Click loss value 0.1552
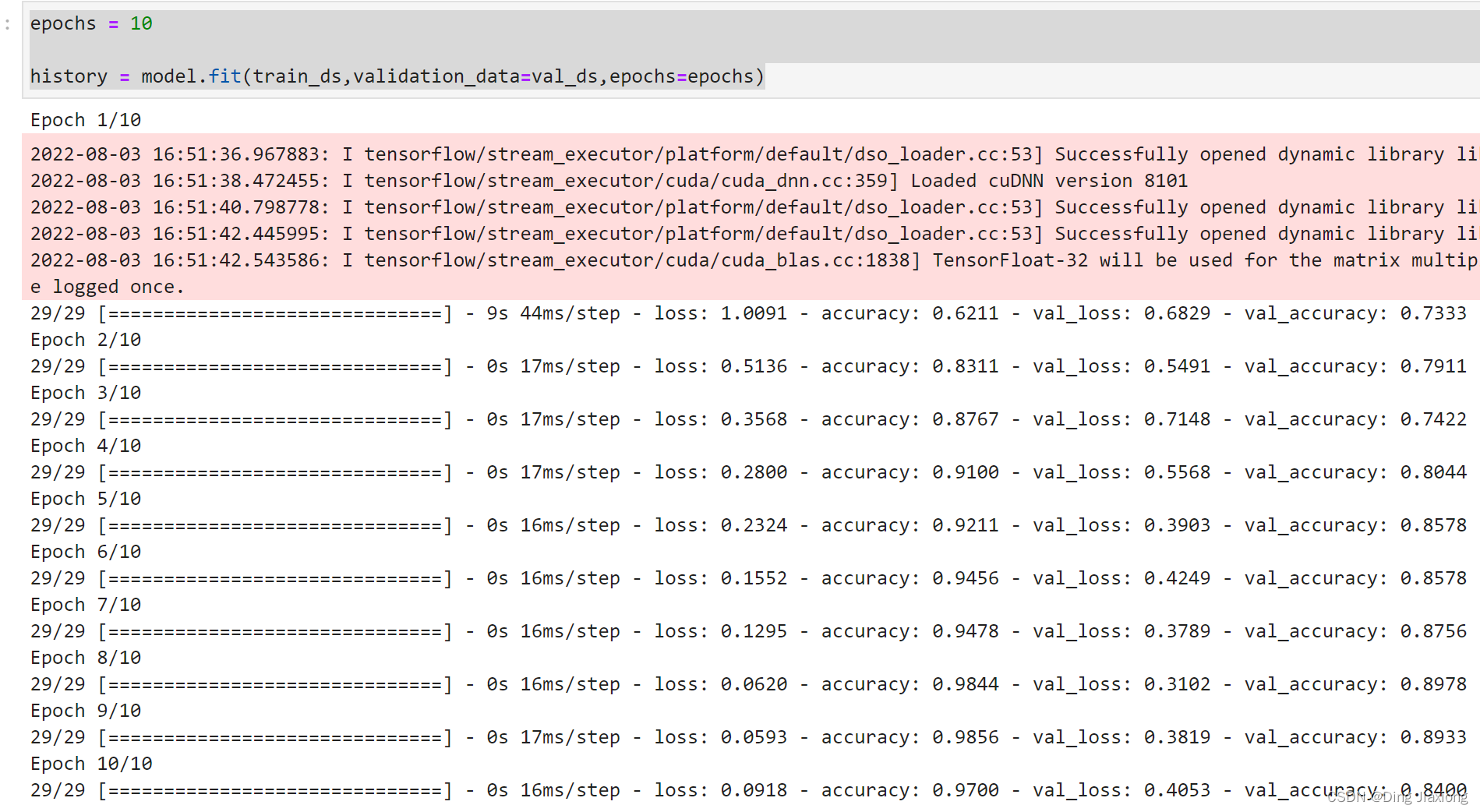Screen dimensions: 1480x812 point(754,578)
